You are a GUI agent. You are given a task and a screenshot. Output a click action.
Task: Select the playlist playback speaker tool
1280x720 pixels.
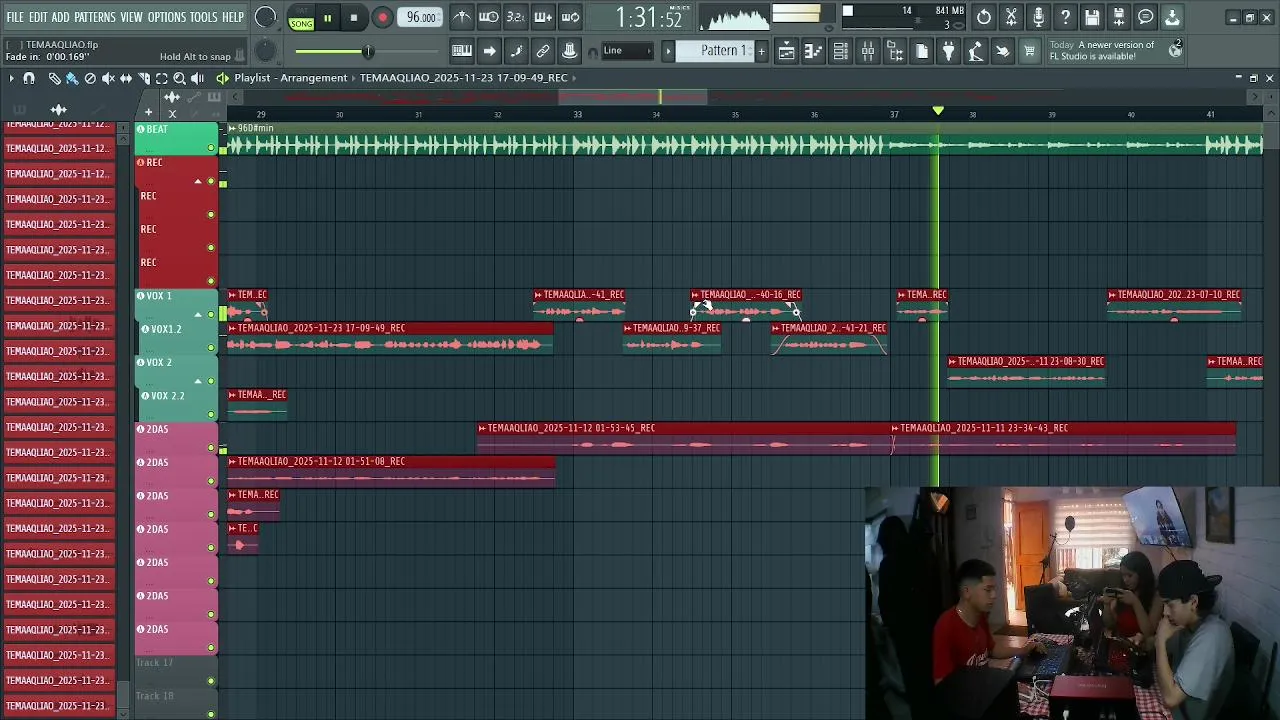198,78
